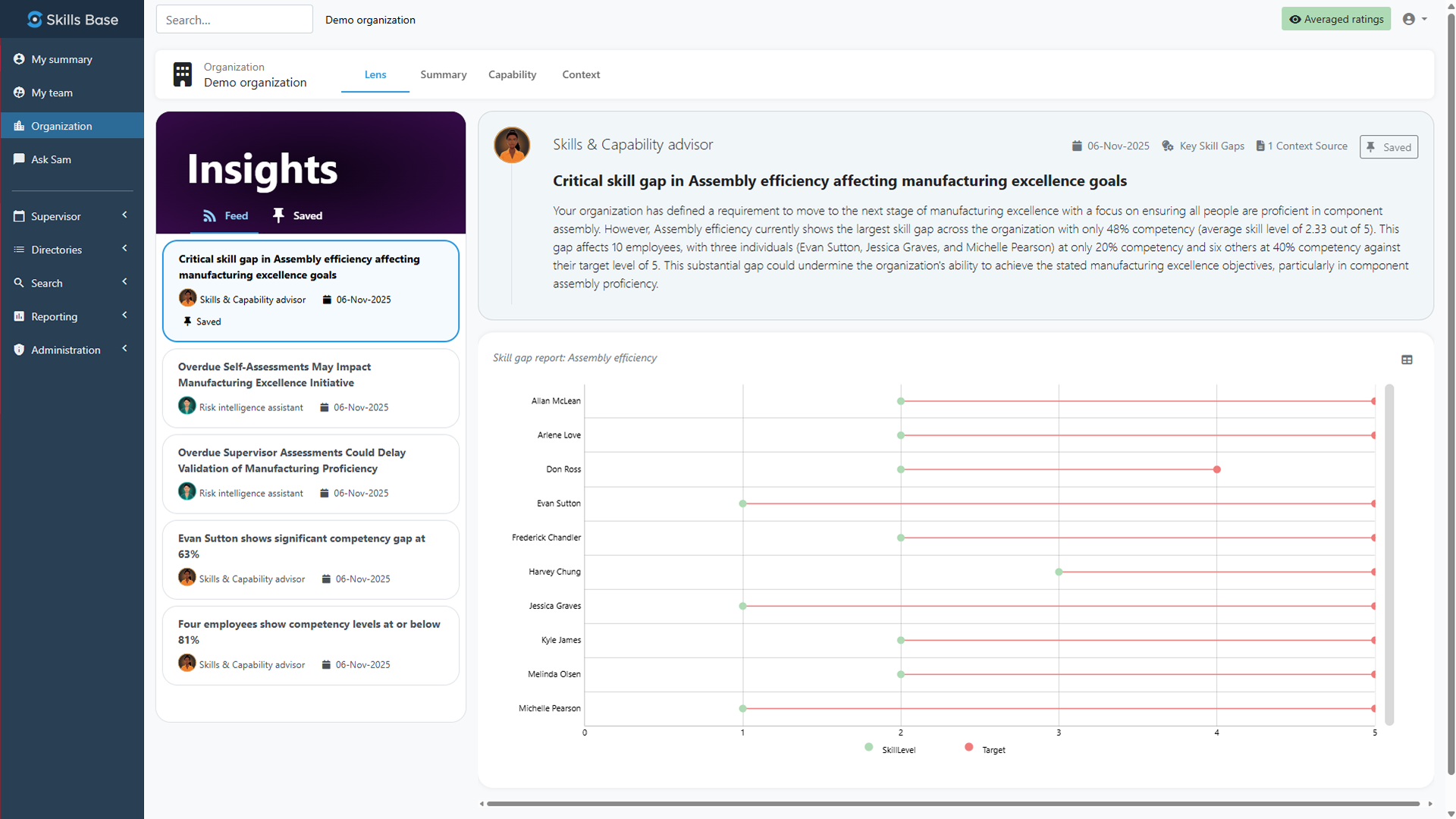Switch to the Capability tab
Screen dimensions: 1456x819
(x=512, y=74)
